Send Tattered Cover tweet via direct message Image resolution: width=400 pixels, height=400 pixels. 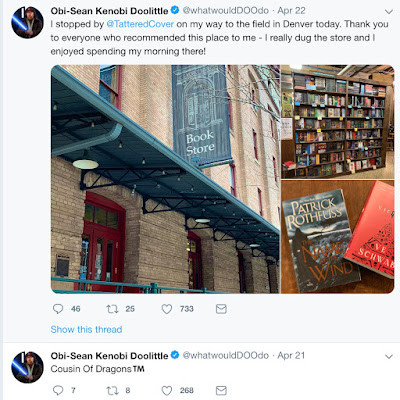(x=221, y=309)
